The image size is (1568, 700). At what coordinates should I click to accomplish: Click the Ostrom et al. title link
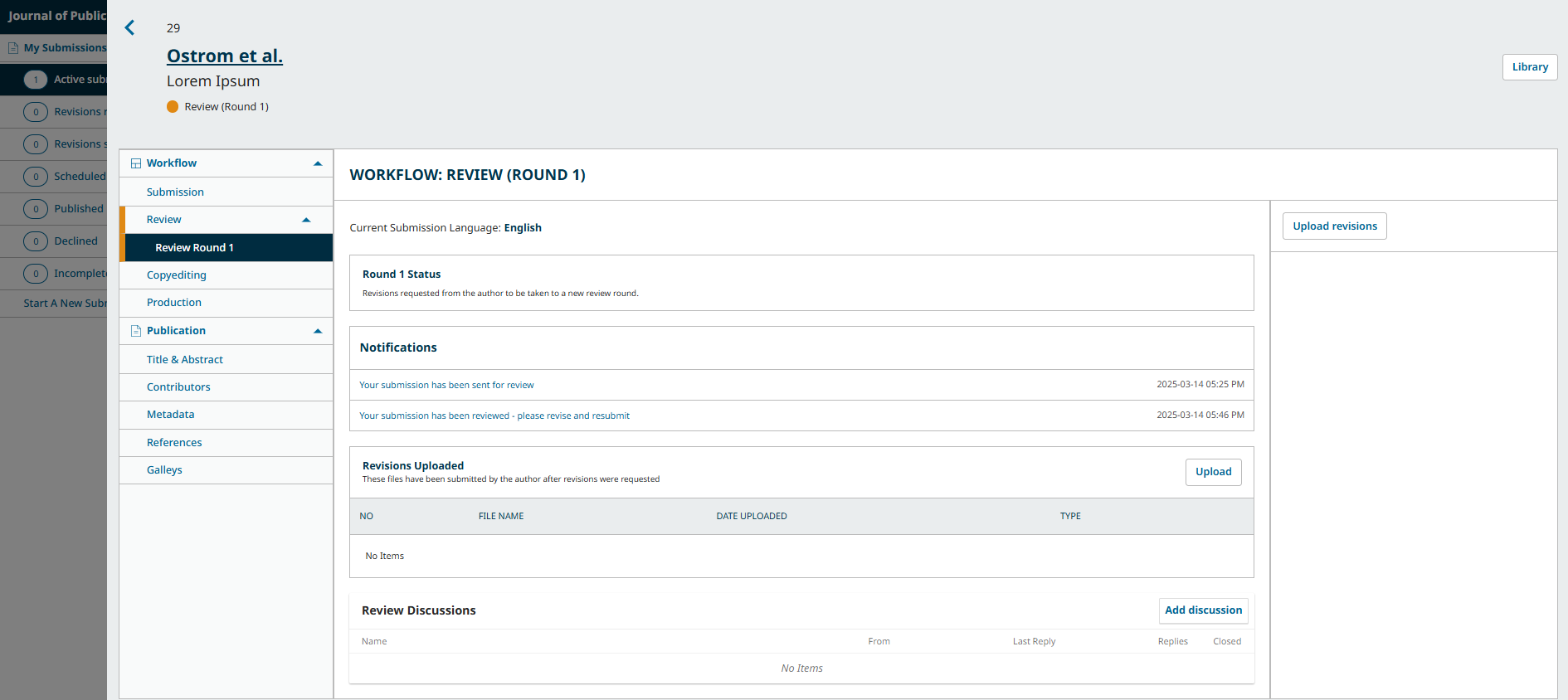point(225,56)
